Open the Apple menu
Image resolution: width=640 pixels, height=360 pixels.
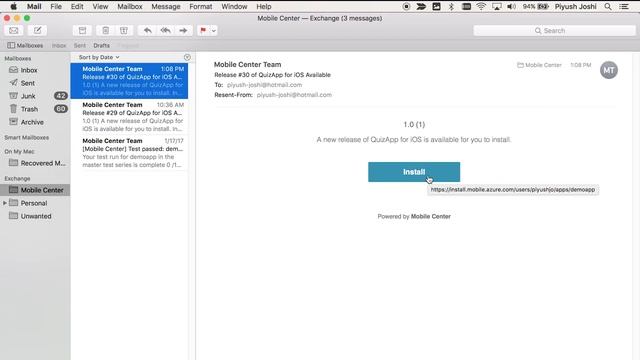click(x=13, y=7)
